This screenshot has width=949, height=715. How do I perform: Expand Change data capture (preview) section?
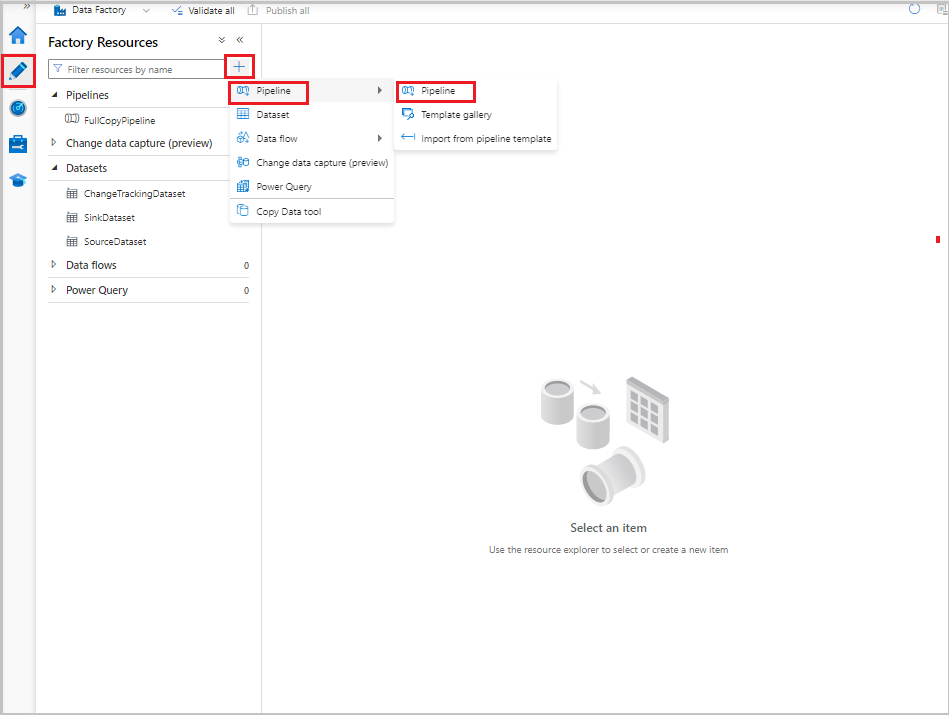point(54,143)
